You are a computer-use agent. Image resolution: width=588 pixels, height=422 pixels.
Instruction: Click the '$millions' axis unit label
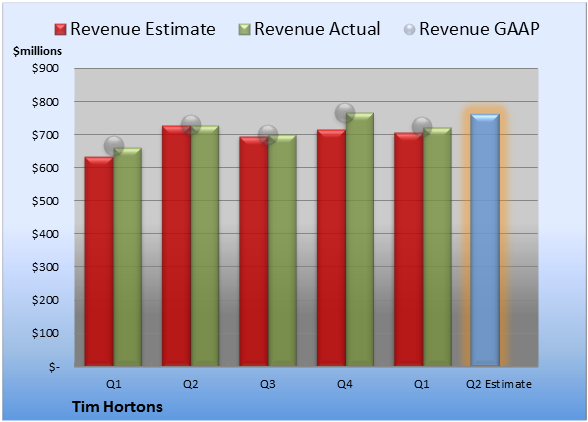coord(37,51)
